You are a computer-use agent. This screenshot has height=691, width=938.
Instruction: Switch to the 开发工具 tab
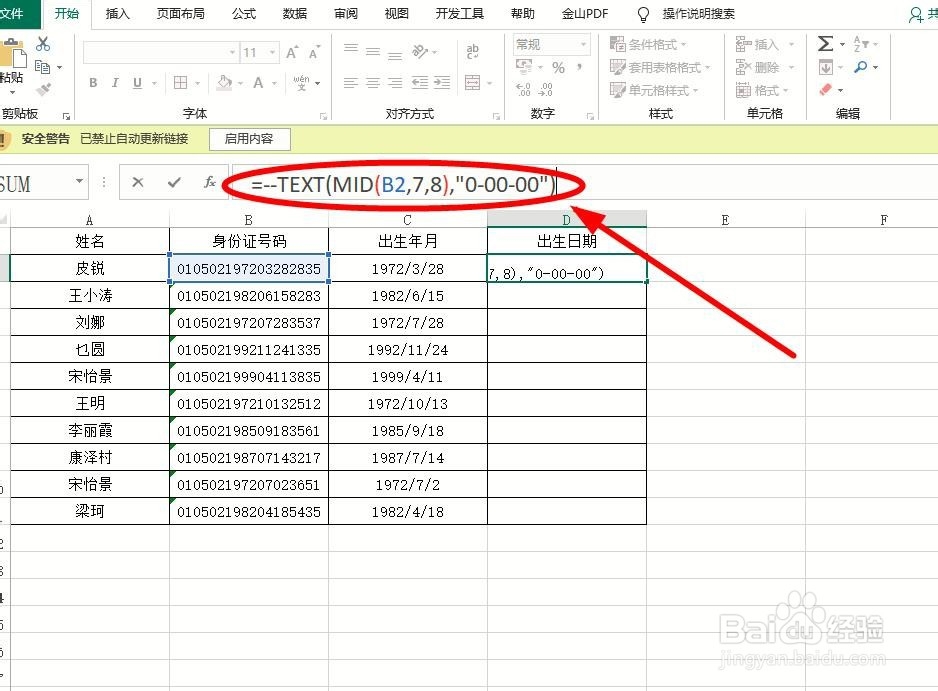click(x=459, y=14)
